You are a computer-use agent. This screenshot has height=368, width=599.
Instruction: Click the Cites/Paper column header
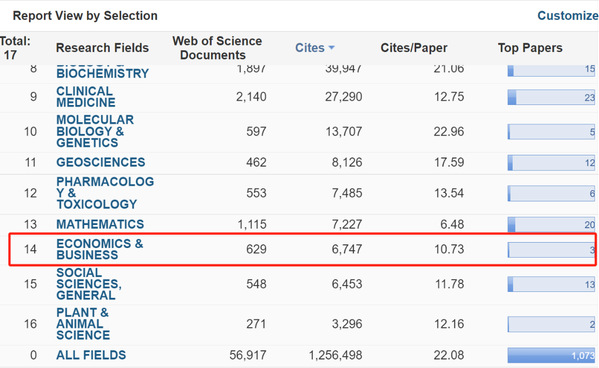[414, 48]
